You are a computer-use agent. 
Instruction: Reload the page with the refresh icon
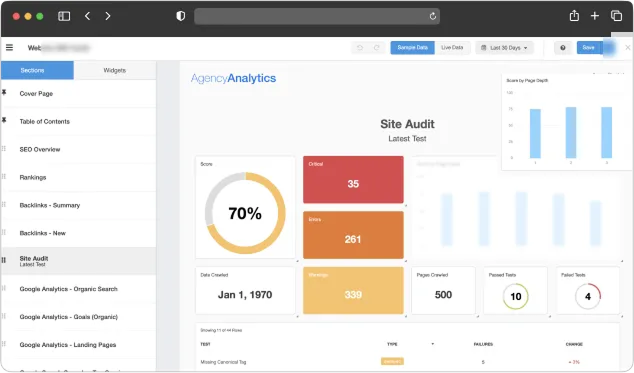pos(433,16)
